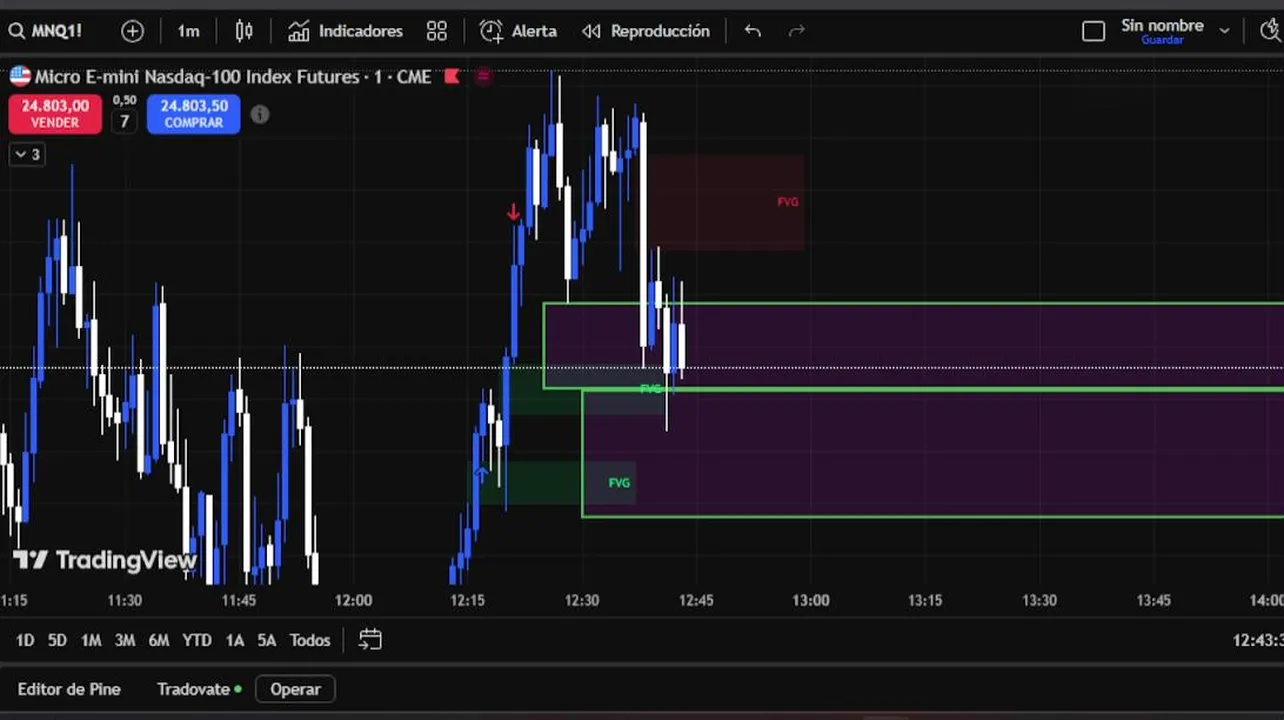Open symbol search for MNQ1!
1284x720 pixels.
tap(46, 31)
